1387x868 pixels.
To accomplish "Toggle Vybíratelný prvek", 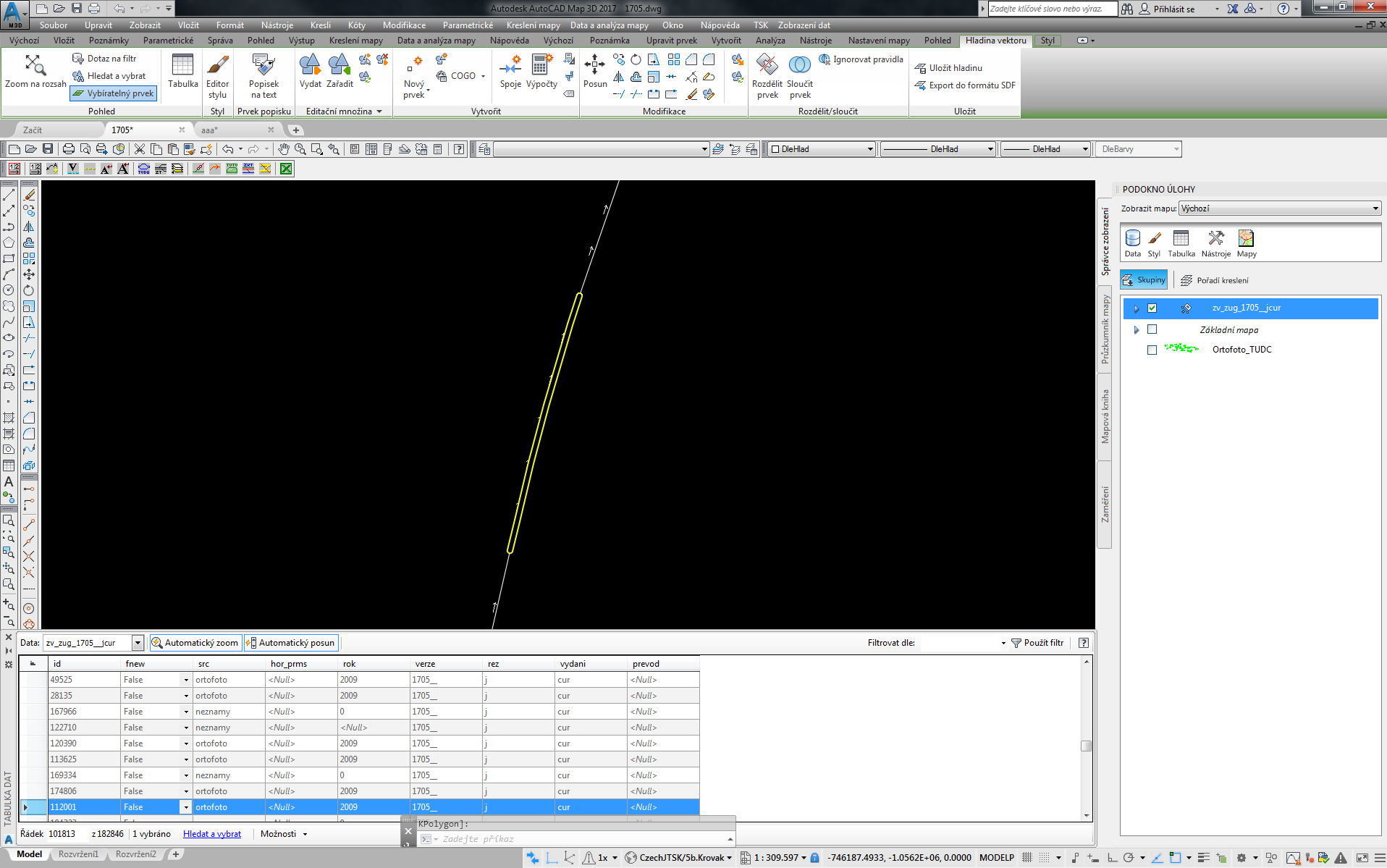I will [114, 93].
